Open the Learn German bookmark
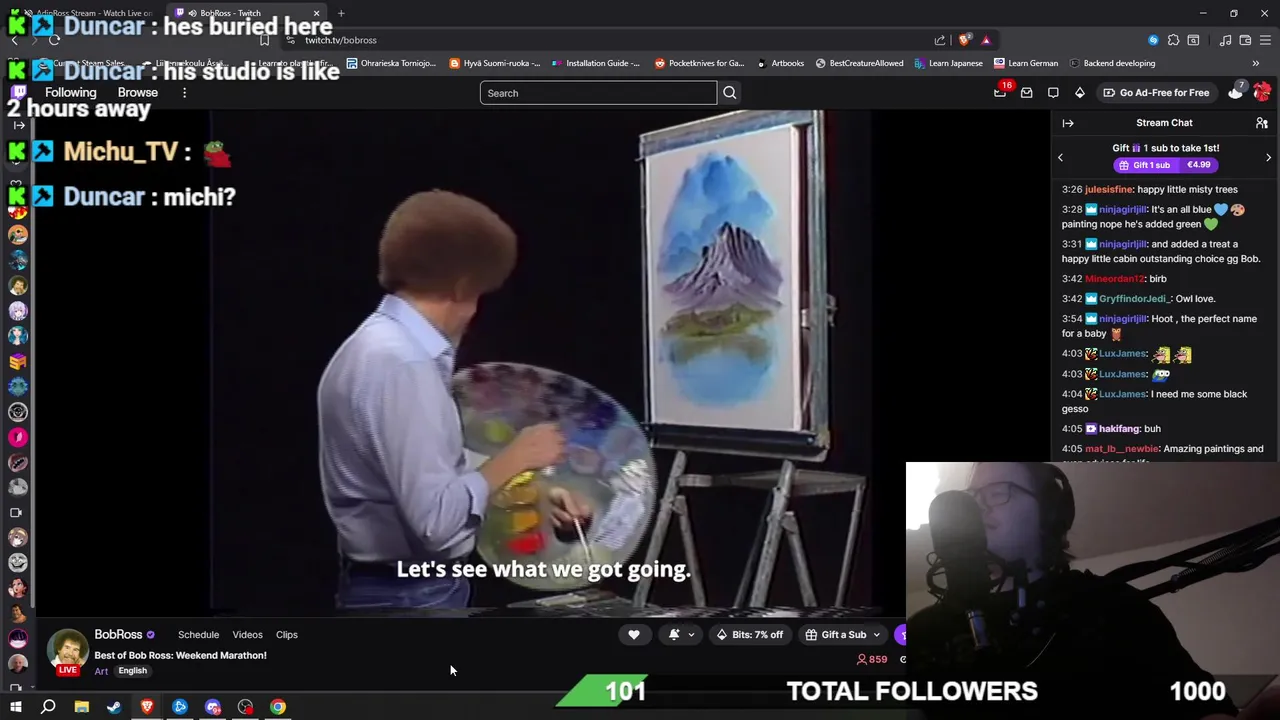Image resolution: width=1280 pixels, height=720 pixels. (x=1026, y=63)
